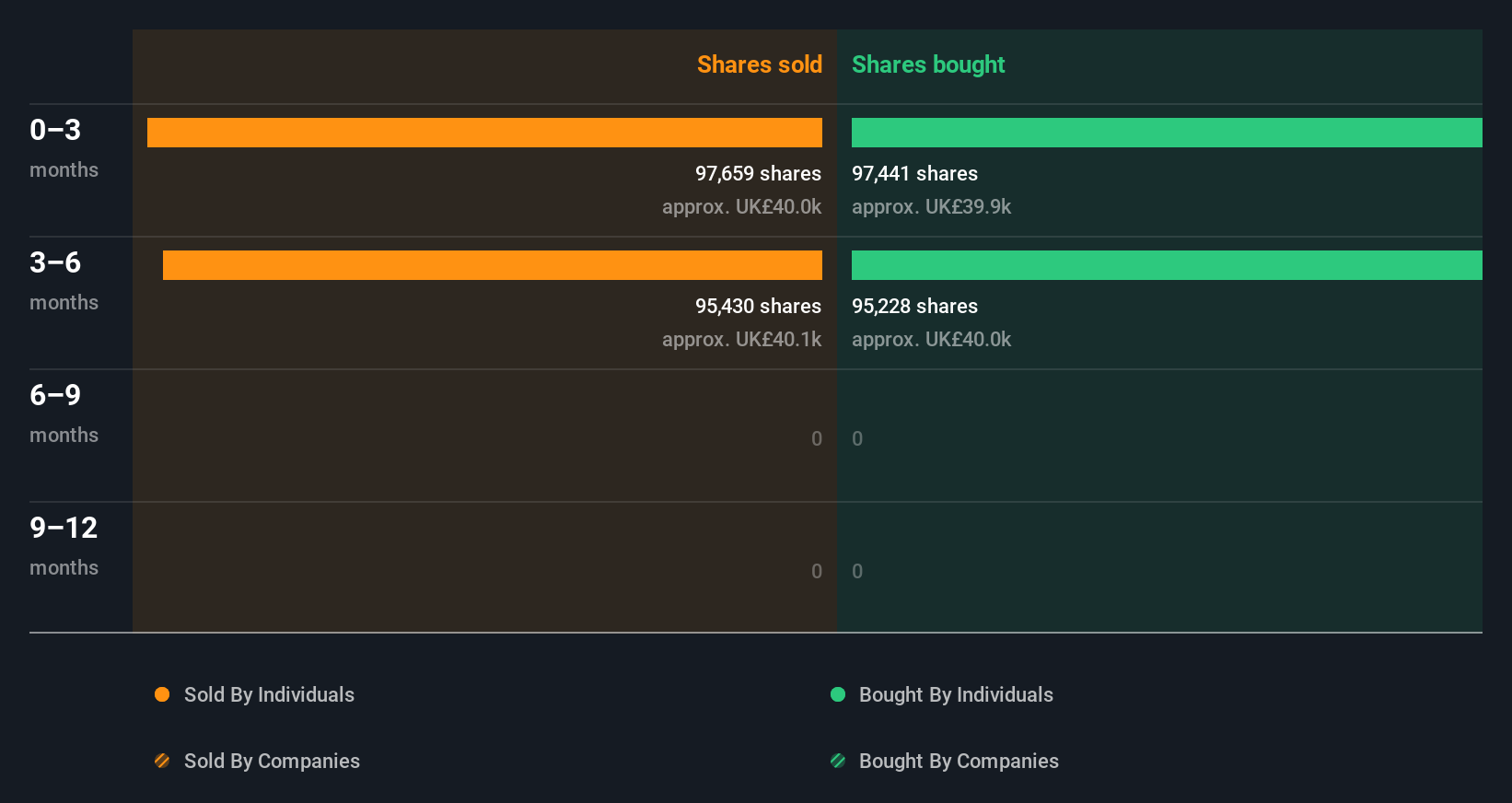1512x803 pixels.
Task: Click the 9–12 months shares sold zero
Action: (817, 572)
